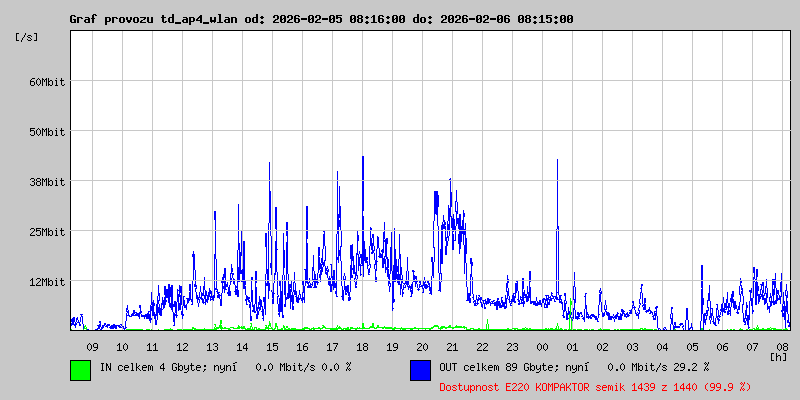Click the hour label '12' on x-axis
This screenshot has height=400, width=800.
[182, 347]
